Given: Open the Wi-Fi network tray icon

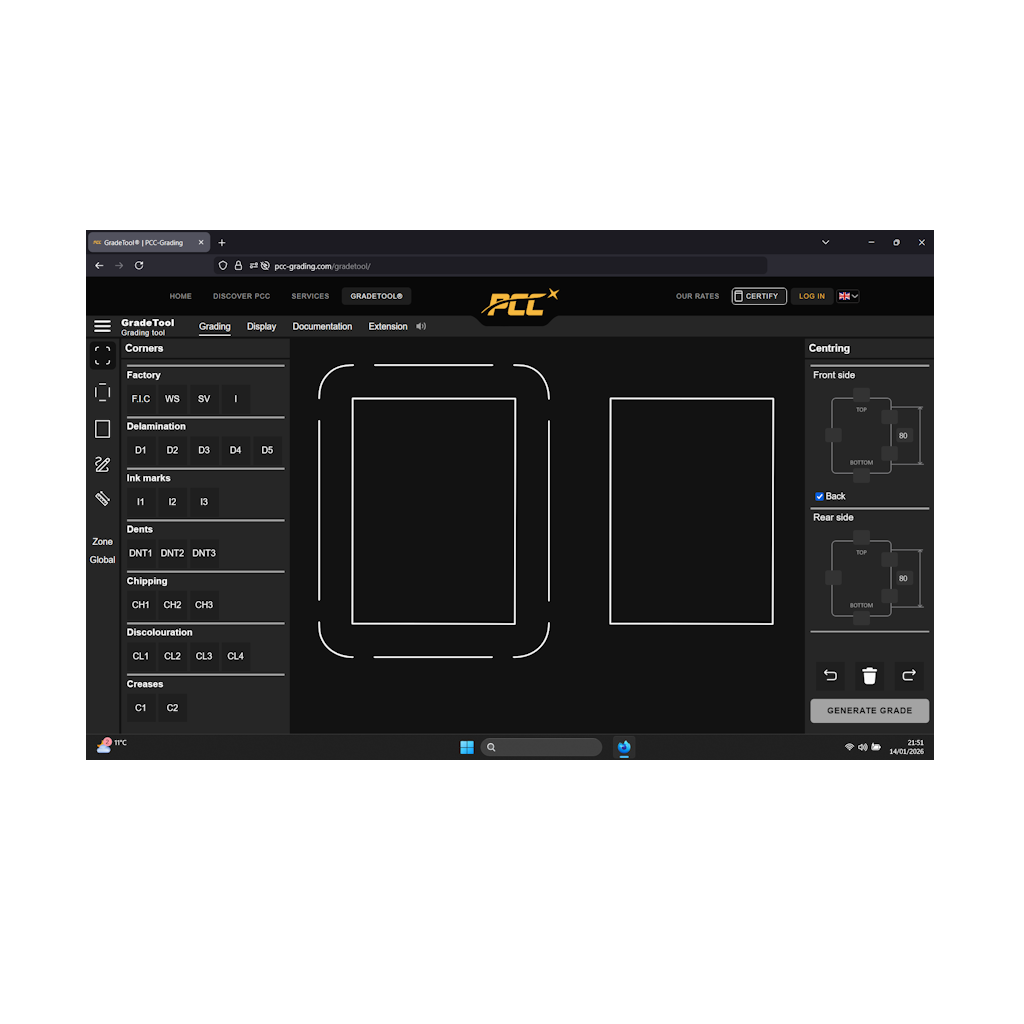Looking at the screenshot, I should point(850,747).
